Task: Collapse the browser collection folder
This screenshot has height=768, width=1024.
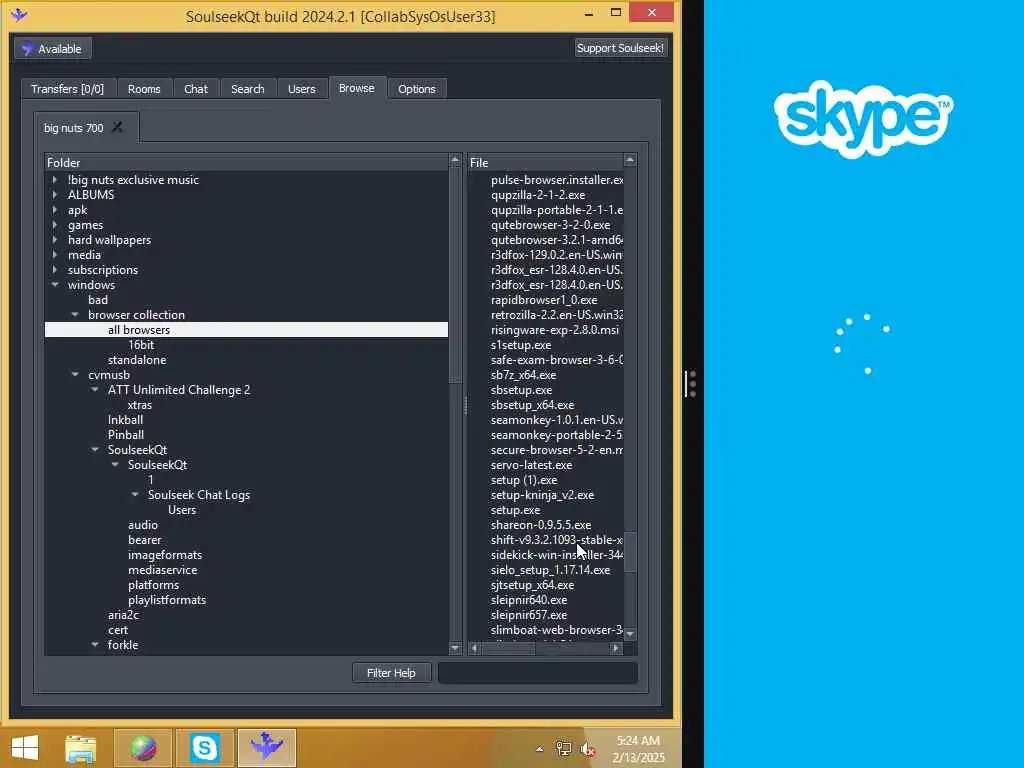Action: pyautogui.click(x=75, y=315)
